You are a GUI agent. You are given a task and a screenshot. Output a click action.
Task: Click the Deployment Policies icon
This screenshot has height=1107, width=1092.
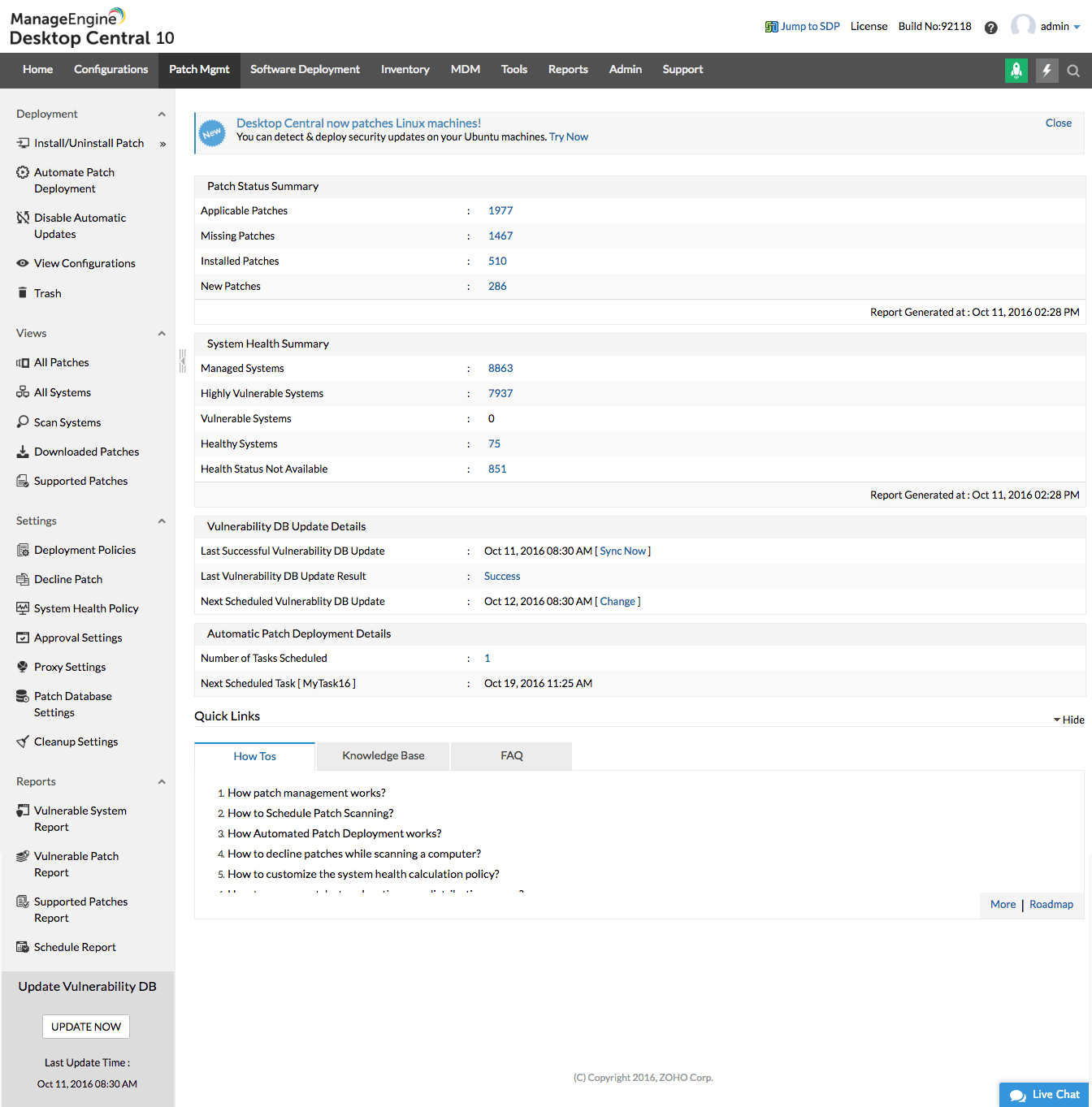pos(23,550)
